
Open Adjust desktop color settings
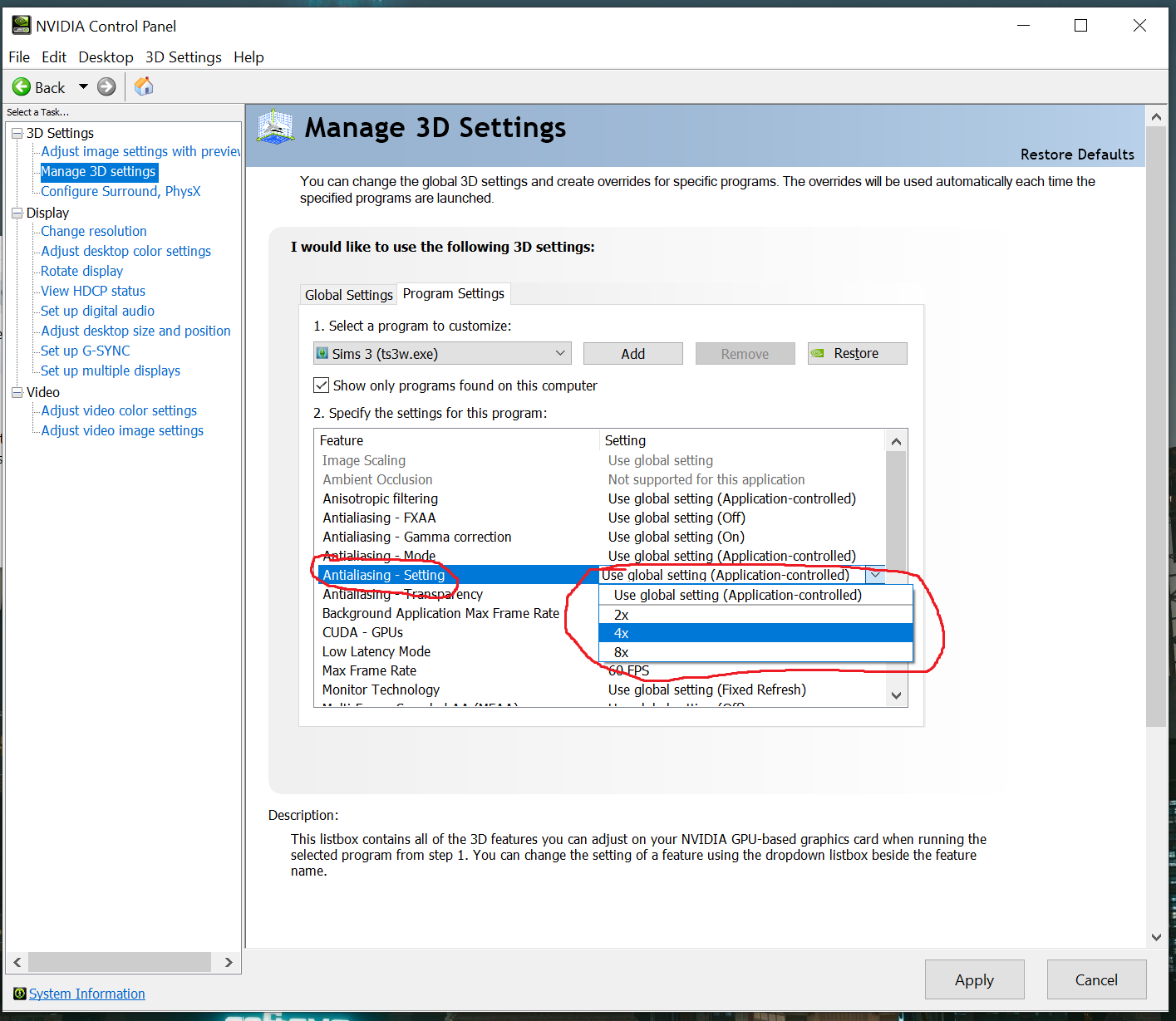pos(125,251)
